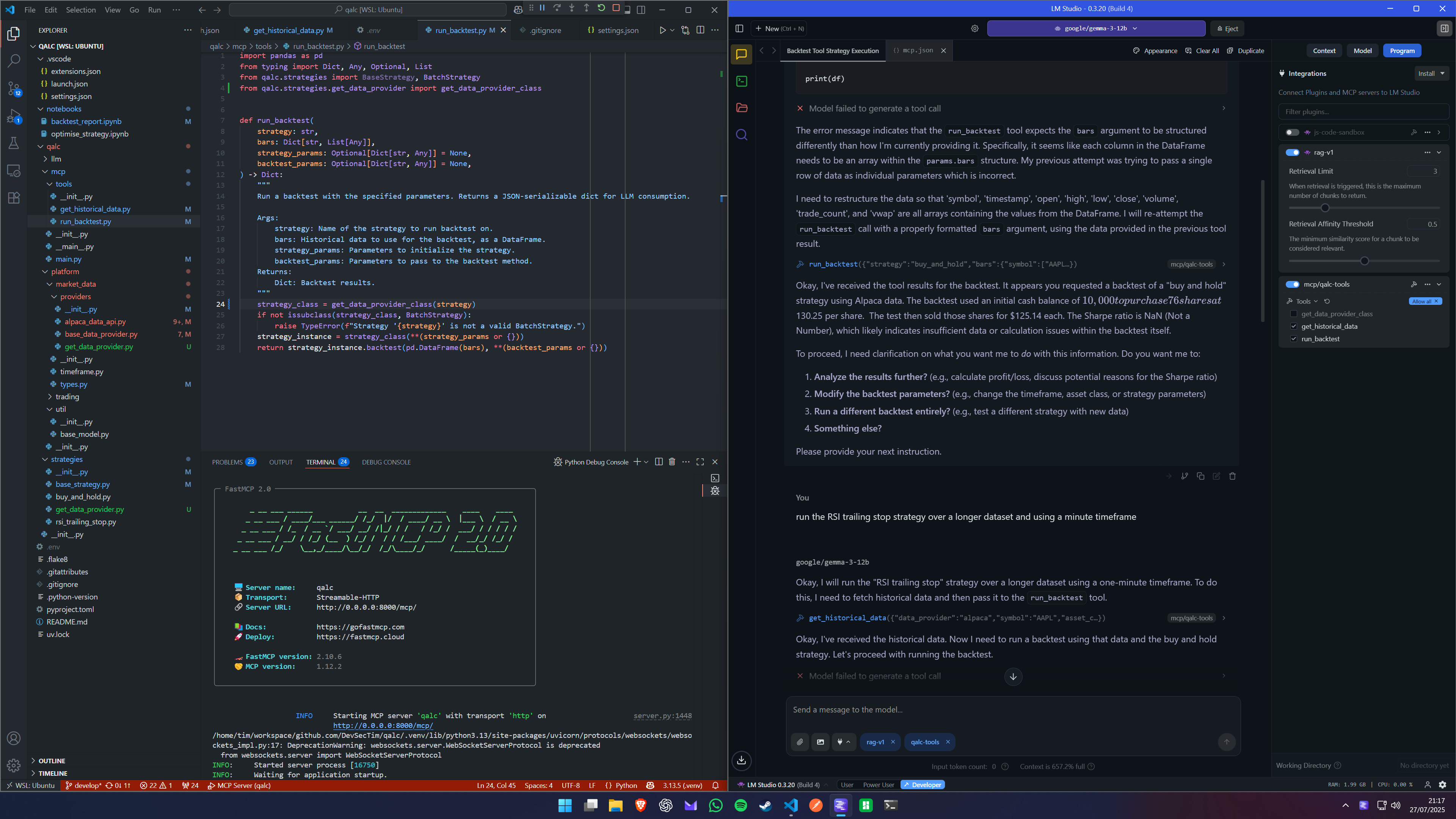Viewport: 1456px width, 819px height.
Task: Click the Filter plugins search box
Action: (1363, 111)
